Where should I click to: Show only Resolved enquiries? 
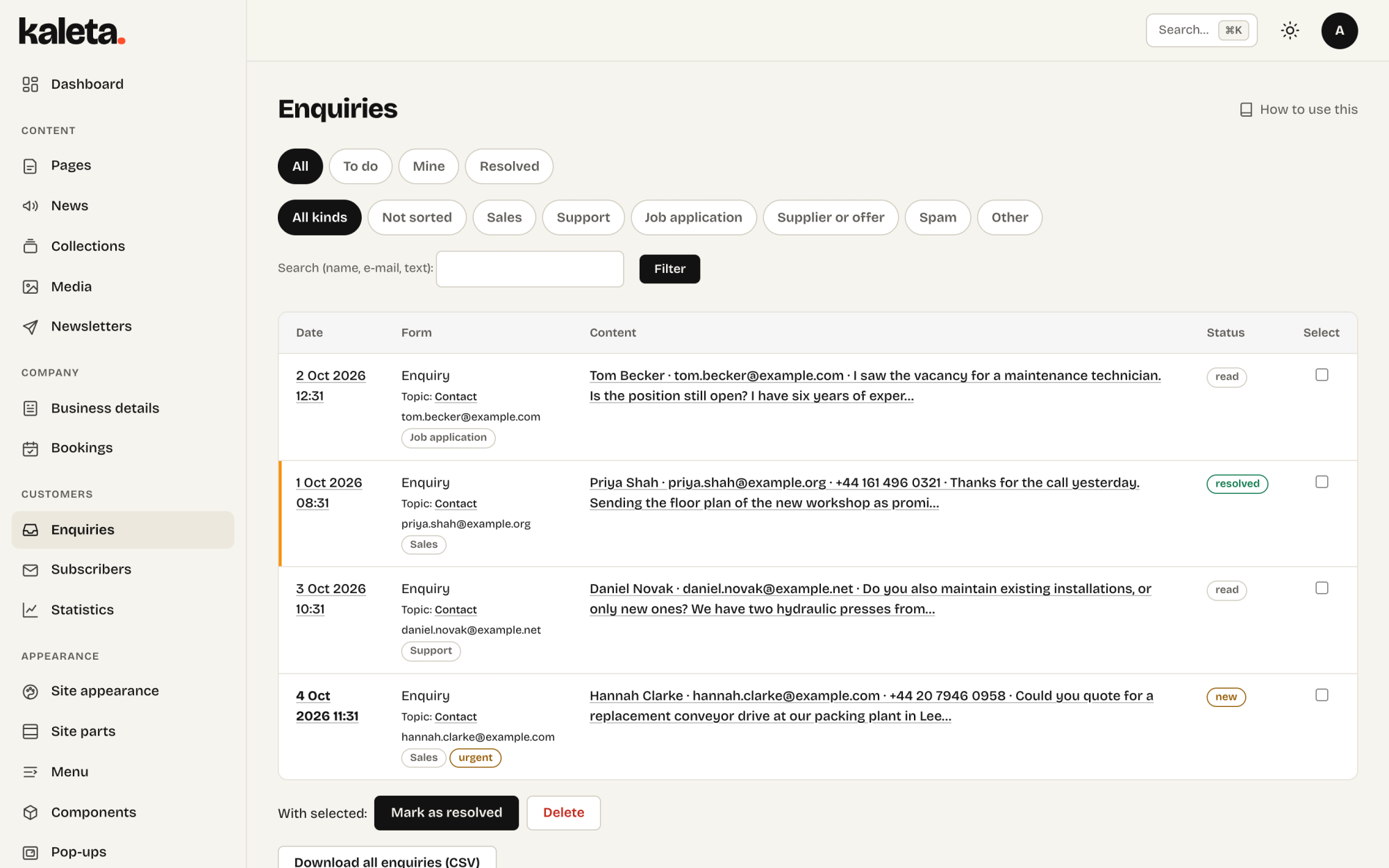pyautogui.click(x=509, y=167)
